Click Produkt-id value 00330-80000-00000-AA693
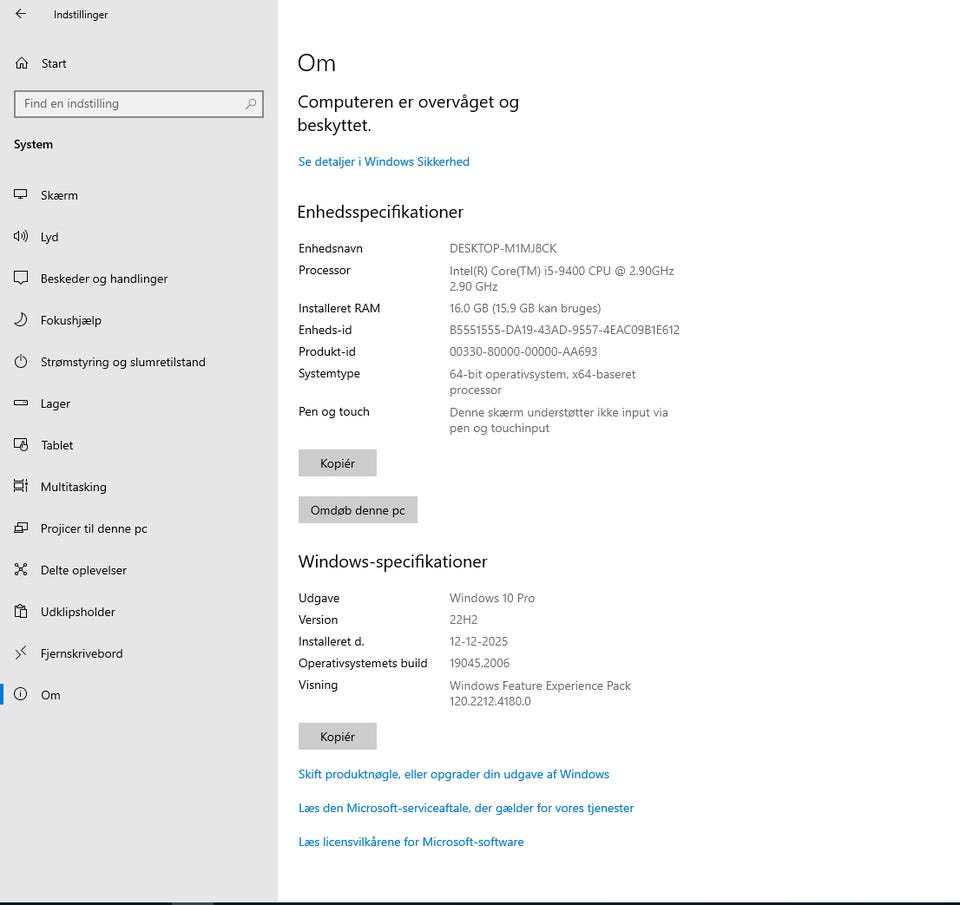960x905 pixels. (x=523, y=351)
